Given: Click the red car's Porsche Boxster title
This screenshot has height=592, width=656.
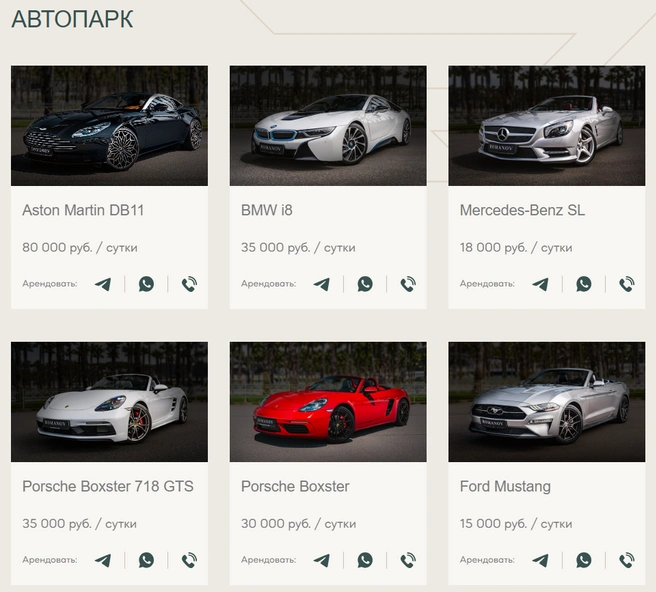Looking at the screenshot, I should tap(295, 486).
